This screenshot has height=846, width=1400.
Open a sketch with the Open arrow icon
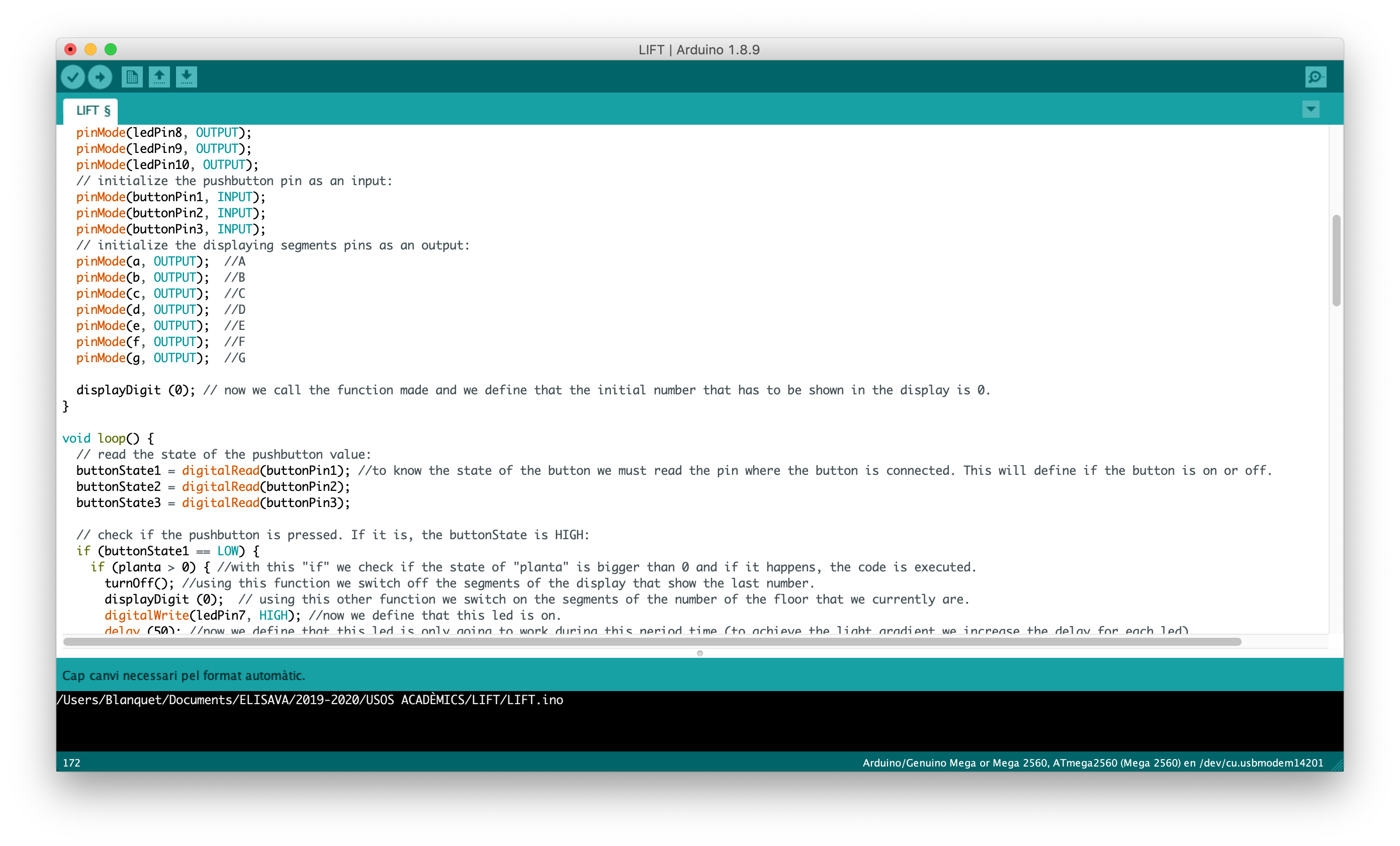point(159,76)
